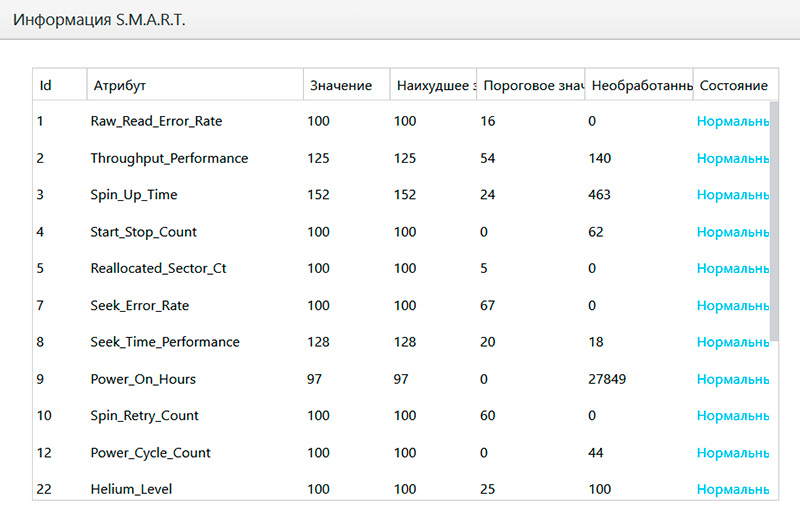Click the Spin_Up_Time attribute name
The width and height of the screenshot is (800, 518).
coord(134,195)
